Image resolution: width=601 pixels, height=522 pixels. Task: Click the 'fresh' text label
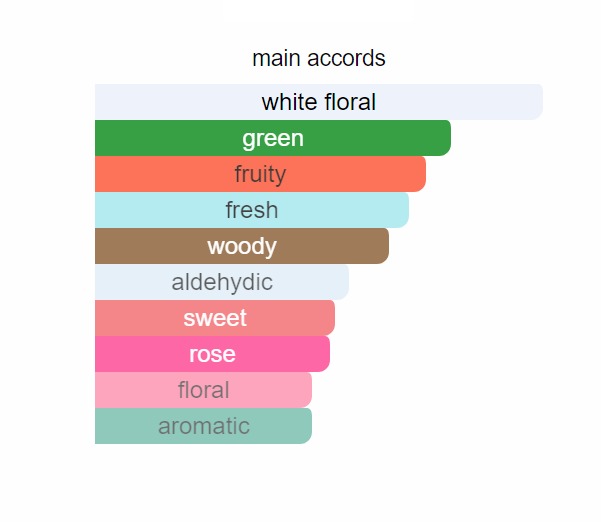coord(252,210)
